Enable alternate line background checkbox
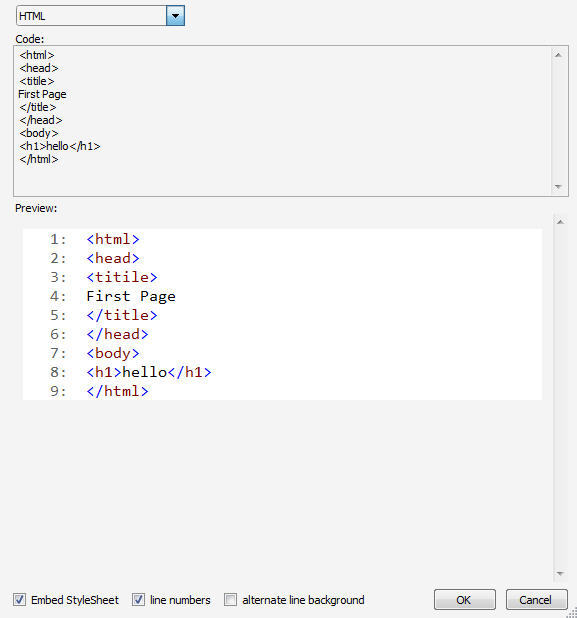 [231, 599]
